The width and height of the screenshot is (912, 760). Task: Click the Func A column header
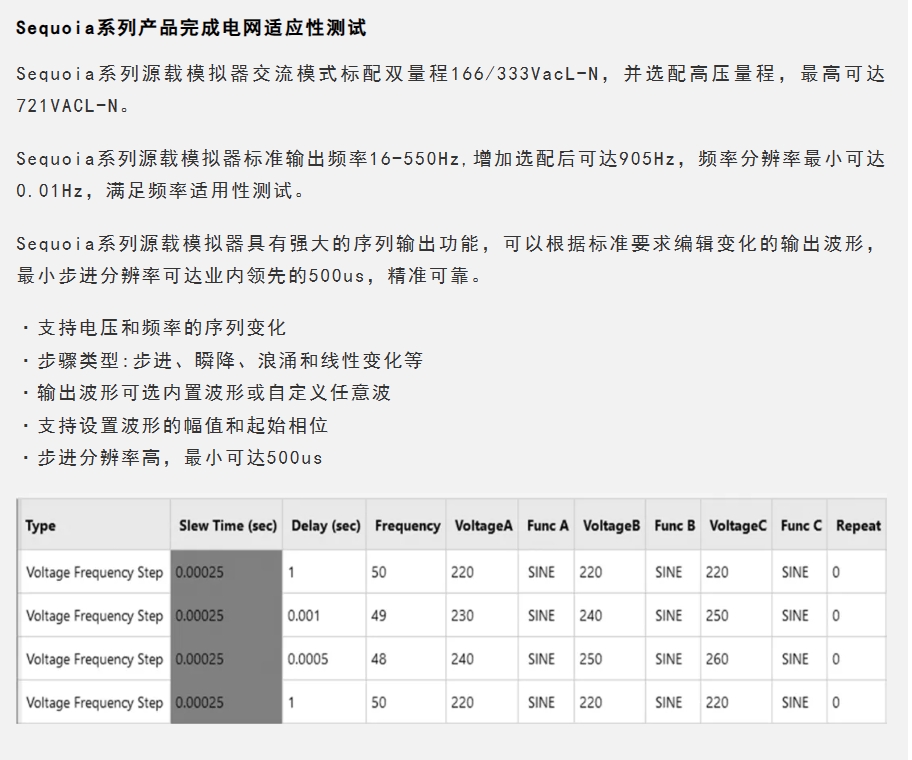[x=546, y=525]
